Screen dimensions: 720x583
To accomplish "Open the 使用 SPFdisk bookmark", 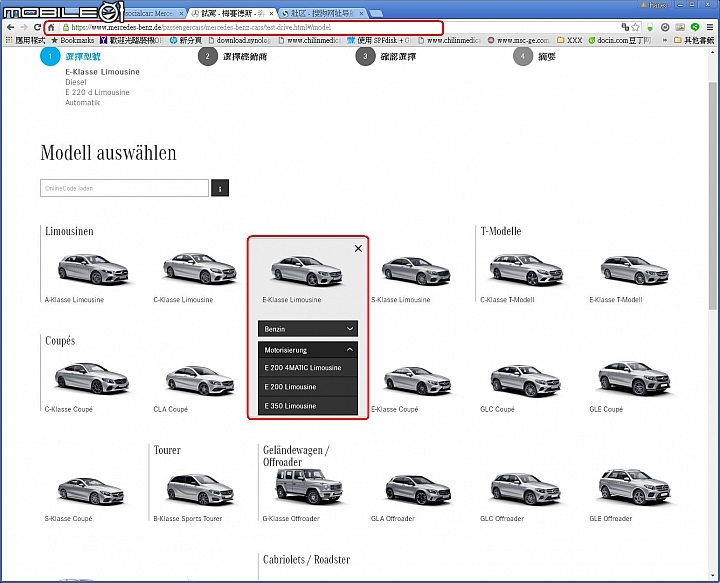I will tap(379, 40).
